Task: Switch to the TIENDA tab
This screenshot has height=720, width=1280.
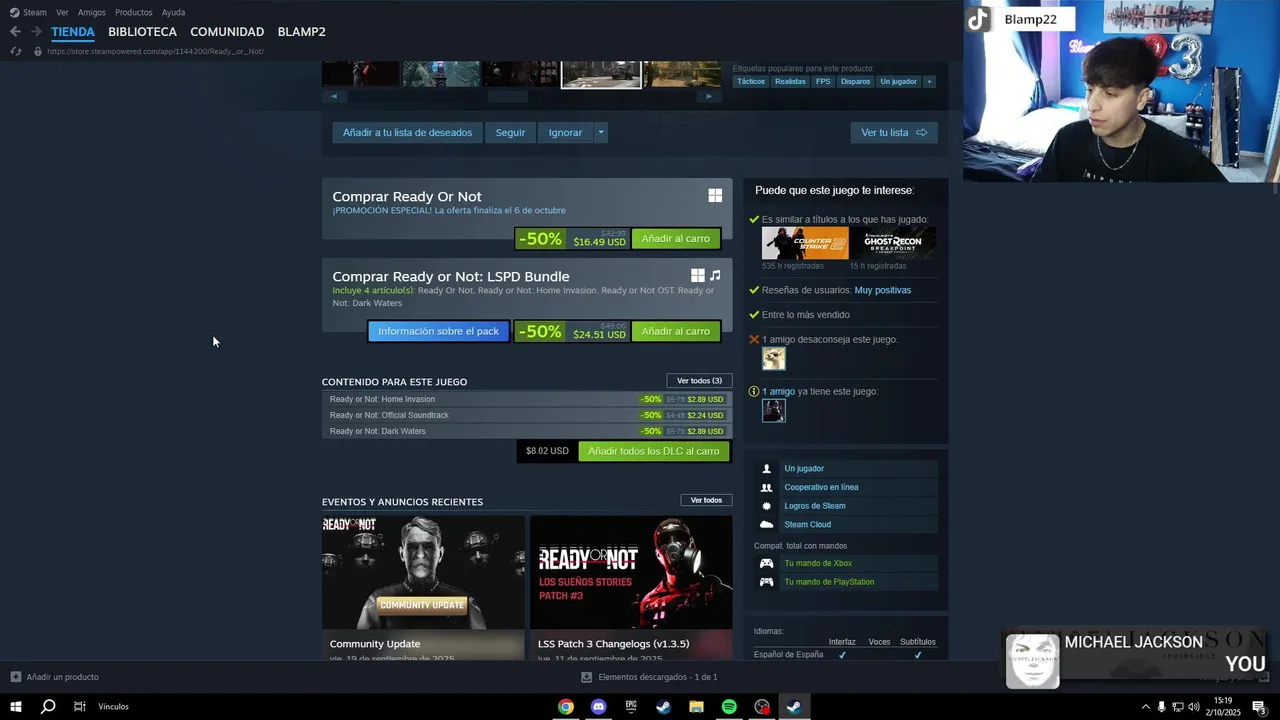Action: pyautogui.click(x=73, y=32)
